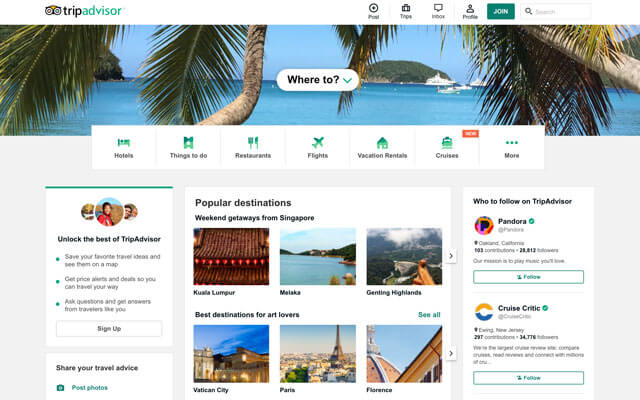Expand the More options menu

pyautogui.click(x=512, y=147)
